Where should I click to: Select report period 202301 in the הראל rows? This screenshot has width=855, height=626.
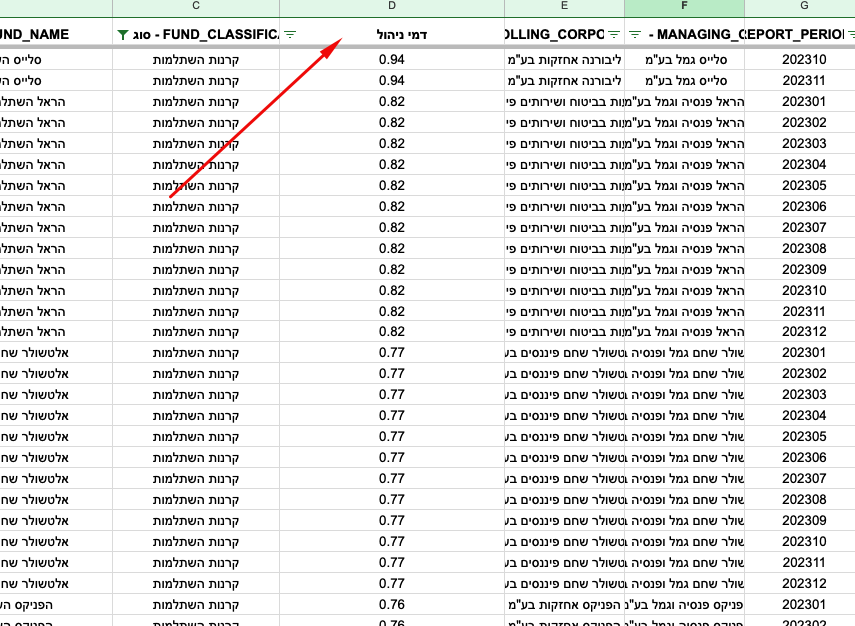tap(800, 101)
